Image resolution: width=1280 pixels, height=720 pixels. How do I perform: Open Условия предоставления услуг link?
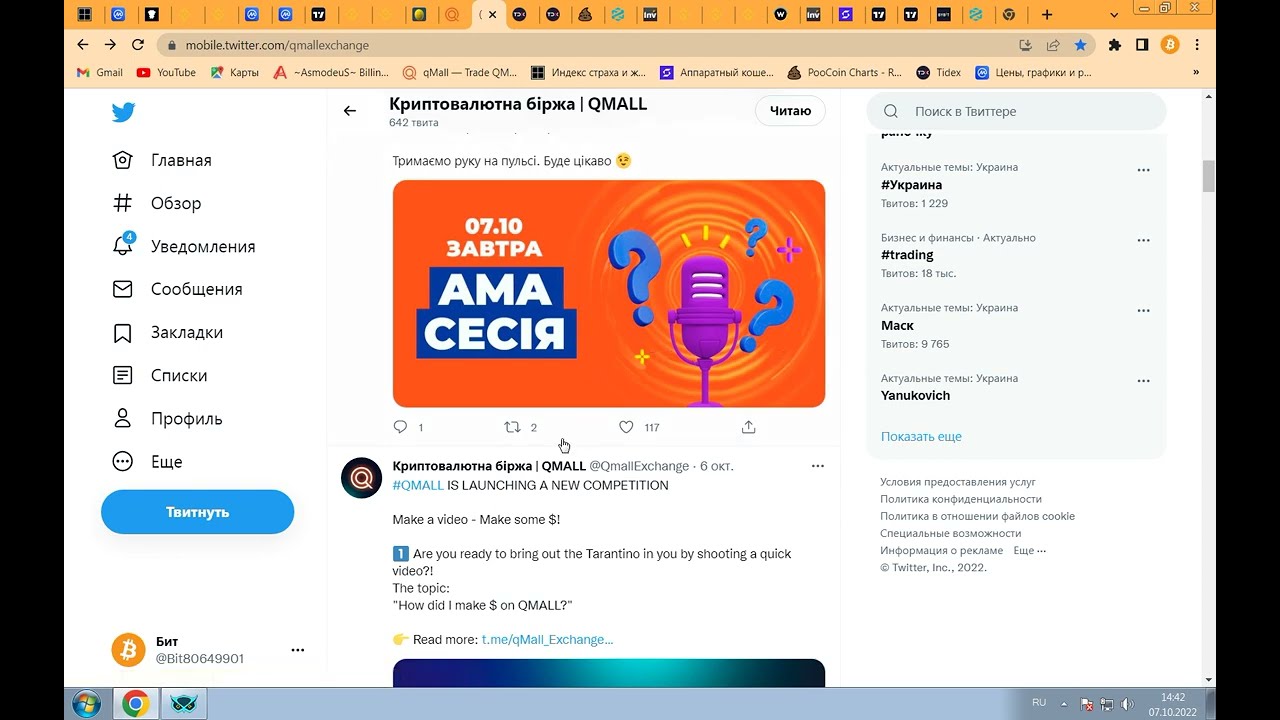(x=958, y=482)
